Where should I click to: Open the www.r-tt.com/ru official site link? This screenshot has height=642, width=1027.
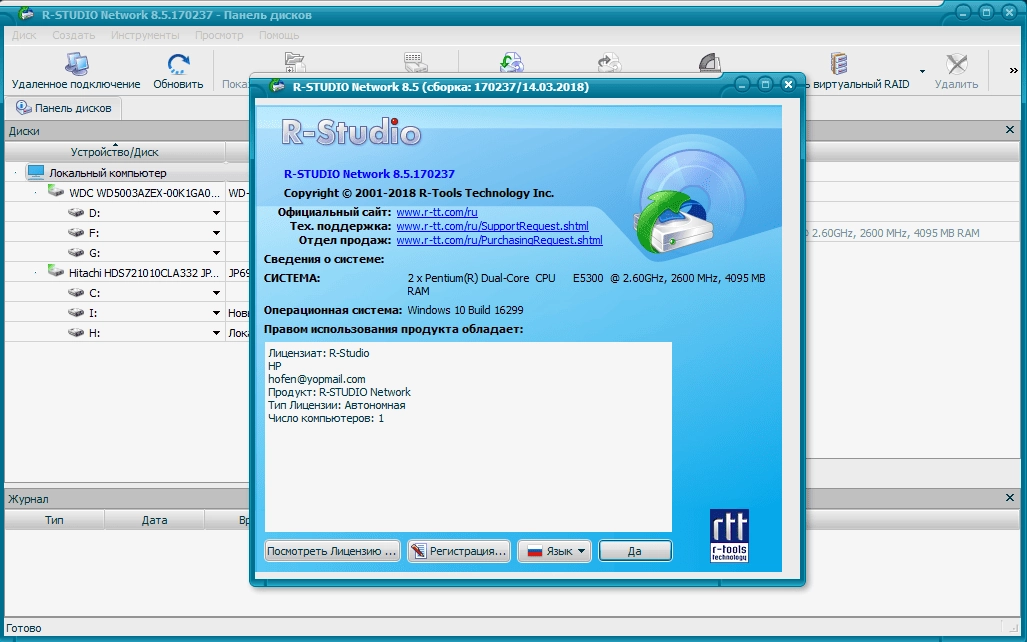tap(437, 212)
